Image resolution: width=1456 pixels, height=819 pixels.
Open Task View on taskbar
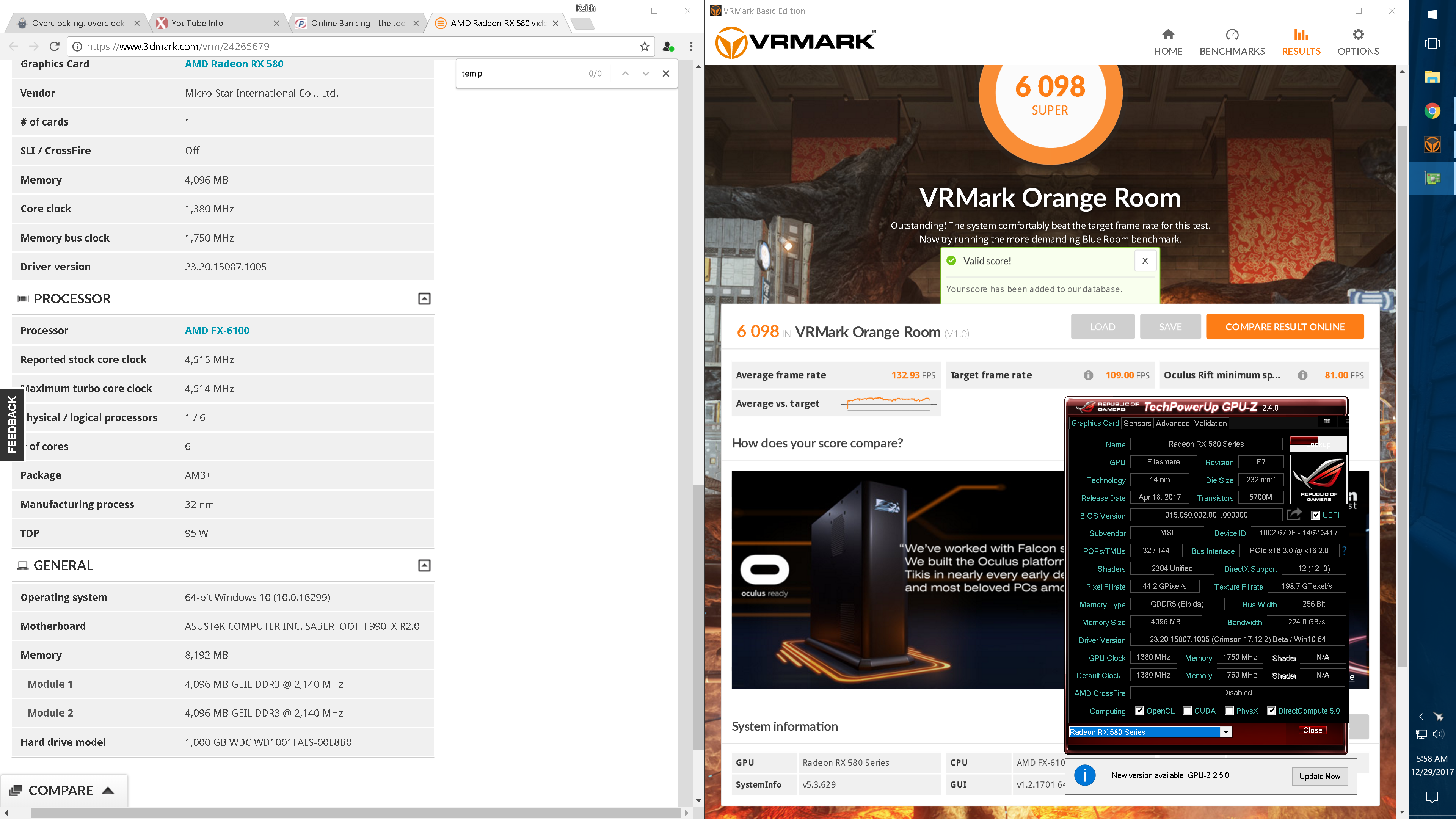pos(1432,44)
